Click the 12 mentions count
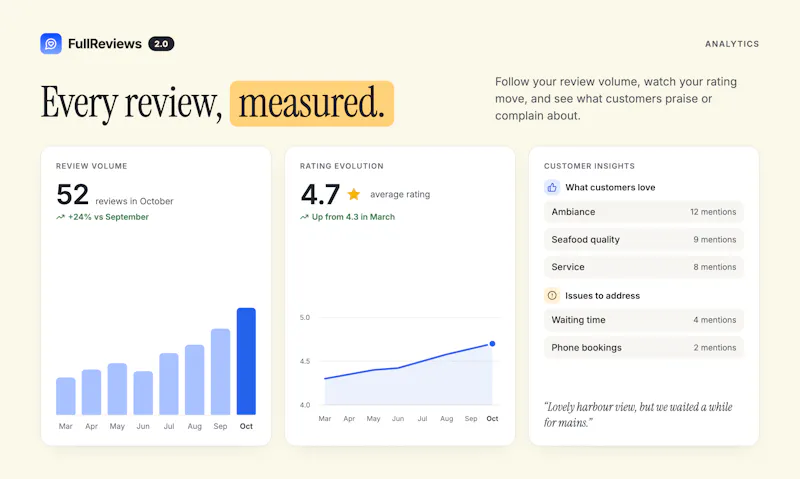 coord(713,212)
